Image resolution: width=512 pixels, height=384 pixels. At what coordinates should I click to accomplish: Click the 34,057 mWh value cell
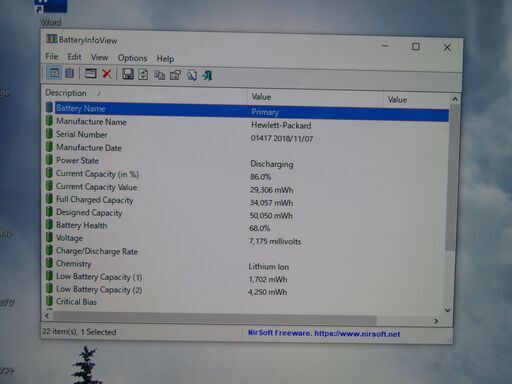(x=271, y=203)
